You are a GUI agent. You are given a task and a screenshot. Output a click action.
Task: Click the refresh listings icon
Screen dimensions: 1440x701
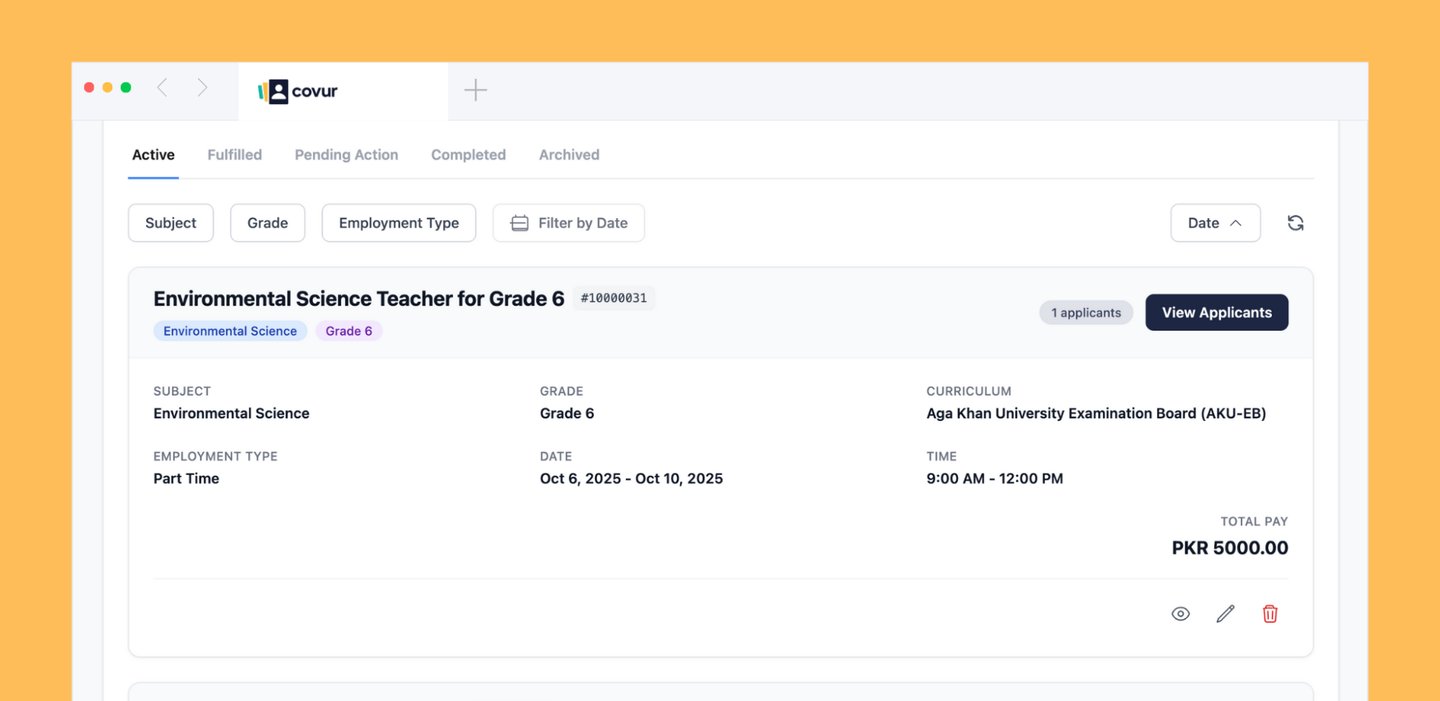1295,223
